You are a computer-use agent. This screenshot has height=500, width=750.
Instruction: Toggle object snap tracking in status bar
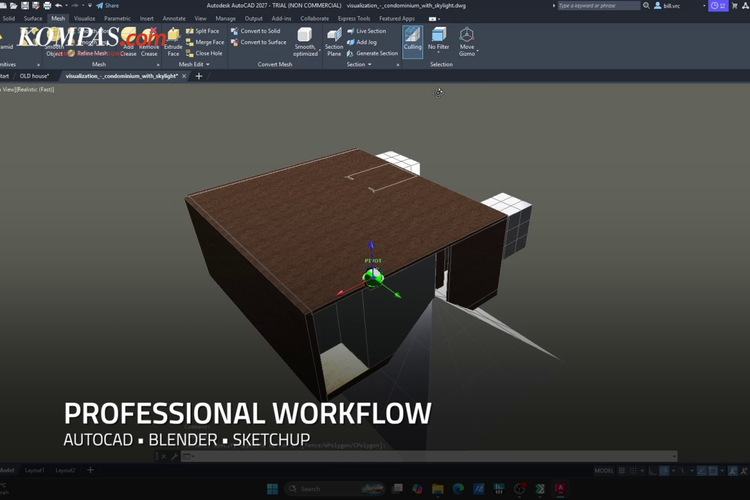tap(702, 471)
